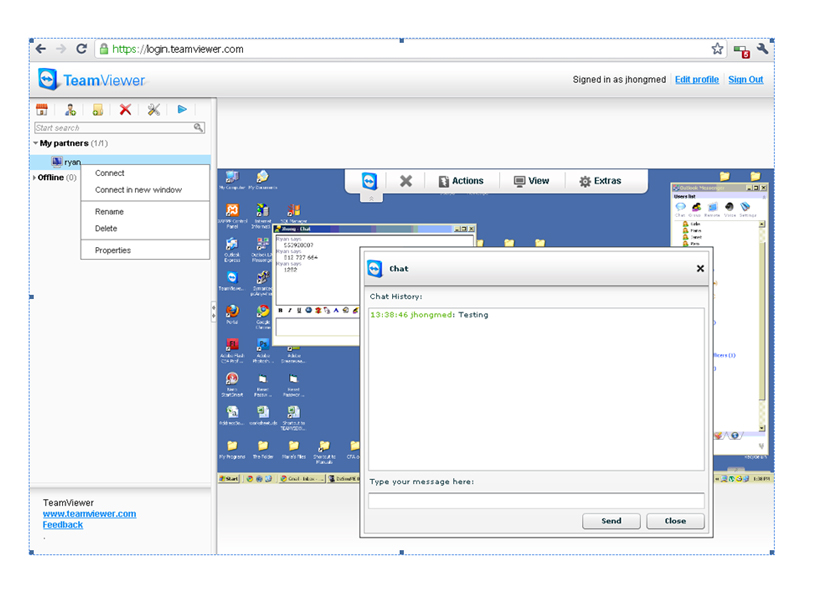This screenshot has height=589, width=836.
Task: Select the Add partner icon
Action: click(x=69, y=109)
